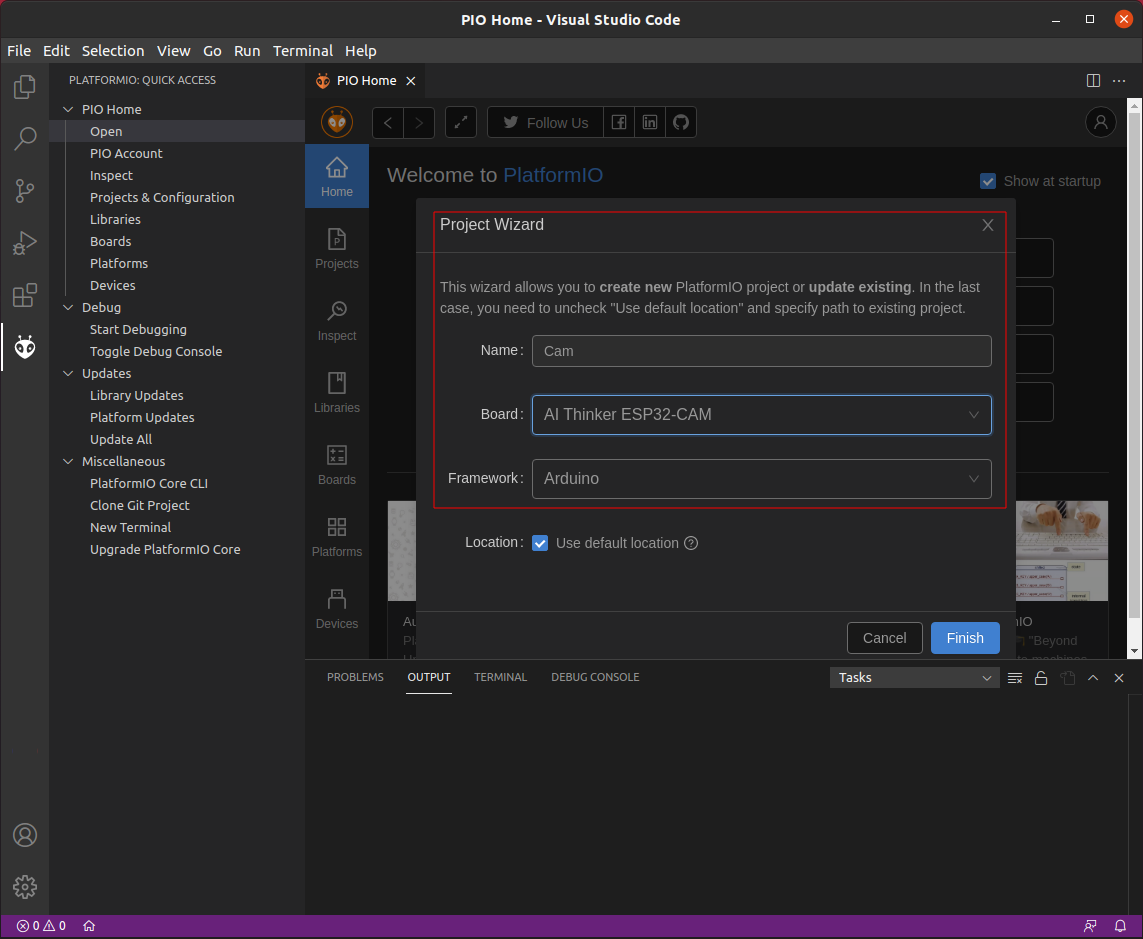Click Finish in Project Wizard
This screenshot has height=939, width=1143.
964,639
